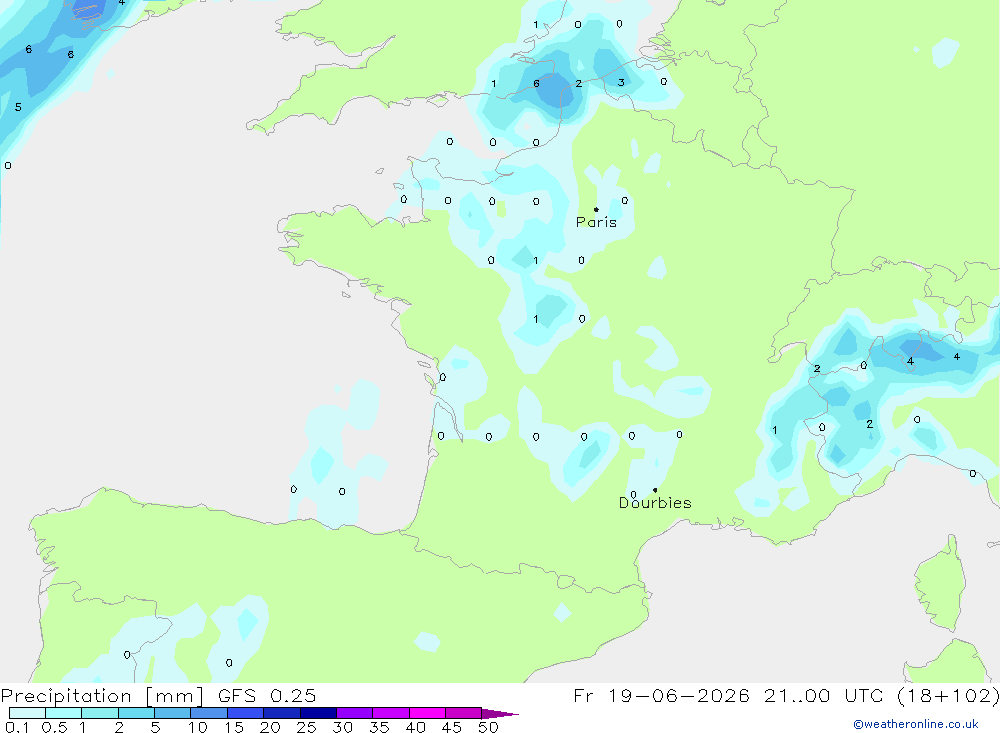The height and width of the screenshot is (733, 1000).
Task: Click the legend value '0.1'
Action: pyautogui.click(x=17, y=727)
